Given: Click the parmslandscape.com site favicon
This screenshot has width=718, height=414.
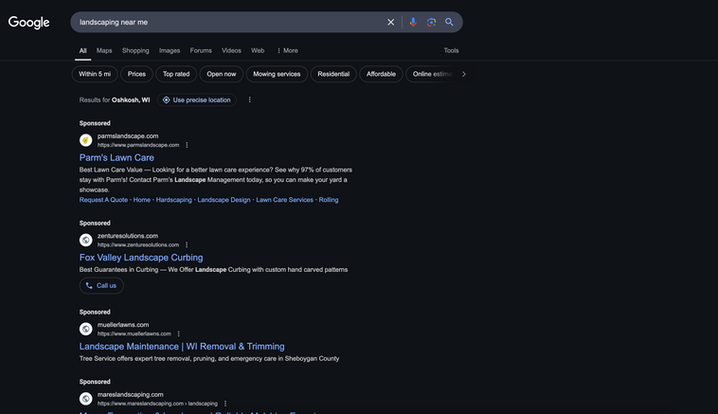Looking at the screenshot, I should pos(86,140).
